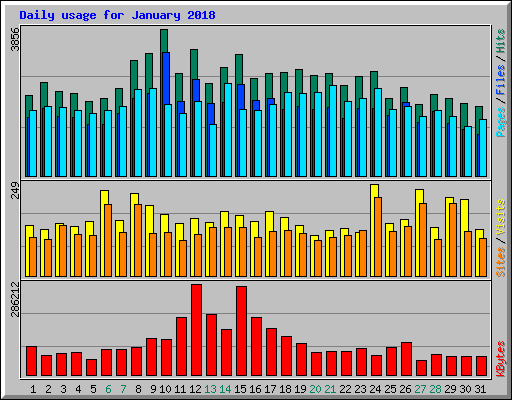Click day label 26 on the x-axis
The image size is (512, 400).
point(405,389)
